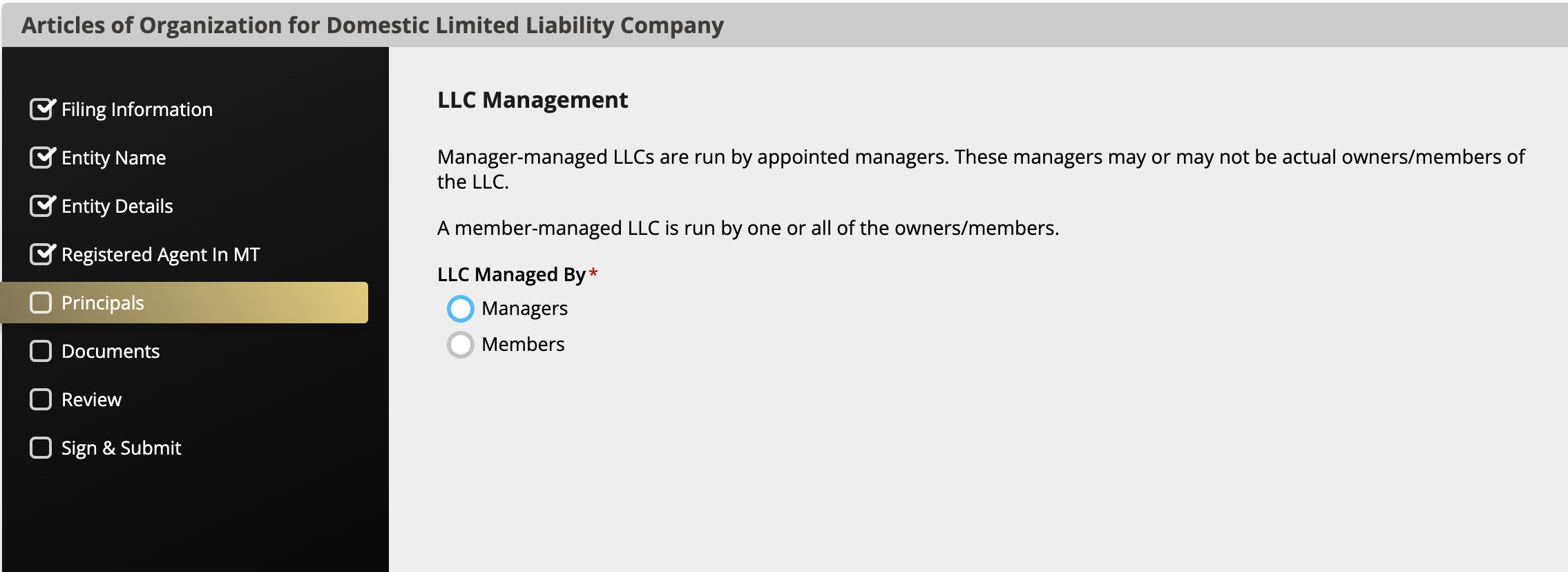1568x572 pixels.
Task: Select the highlighted Principals step label
Action: pyautogui.click(x=102, y=303)
